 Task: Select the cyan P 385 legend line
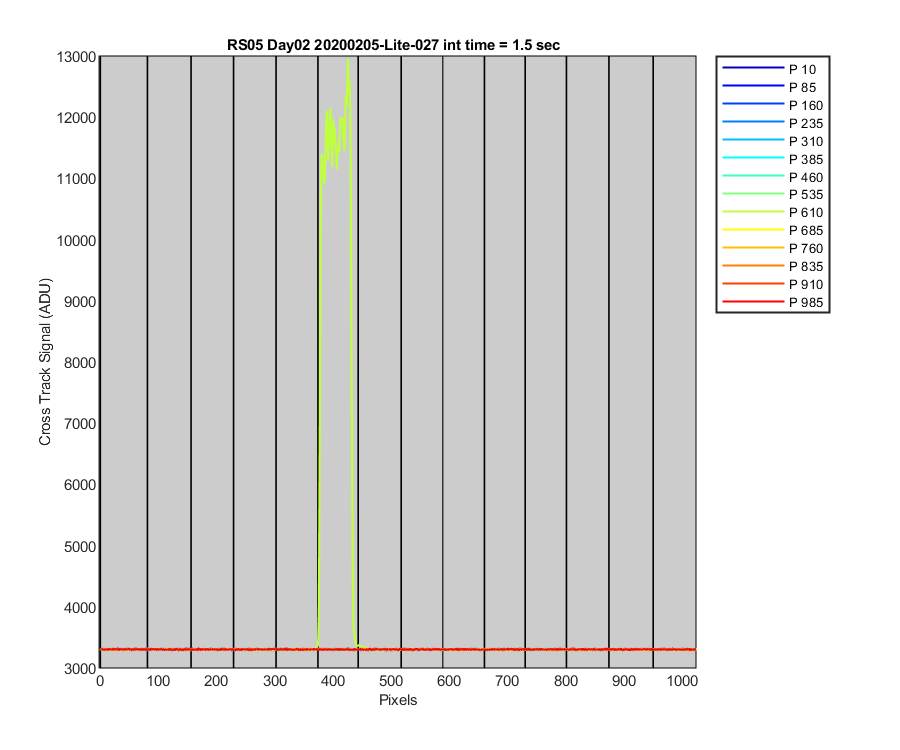pos(753,158)
